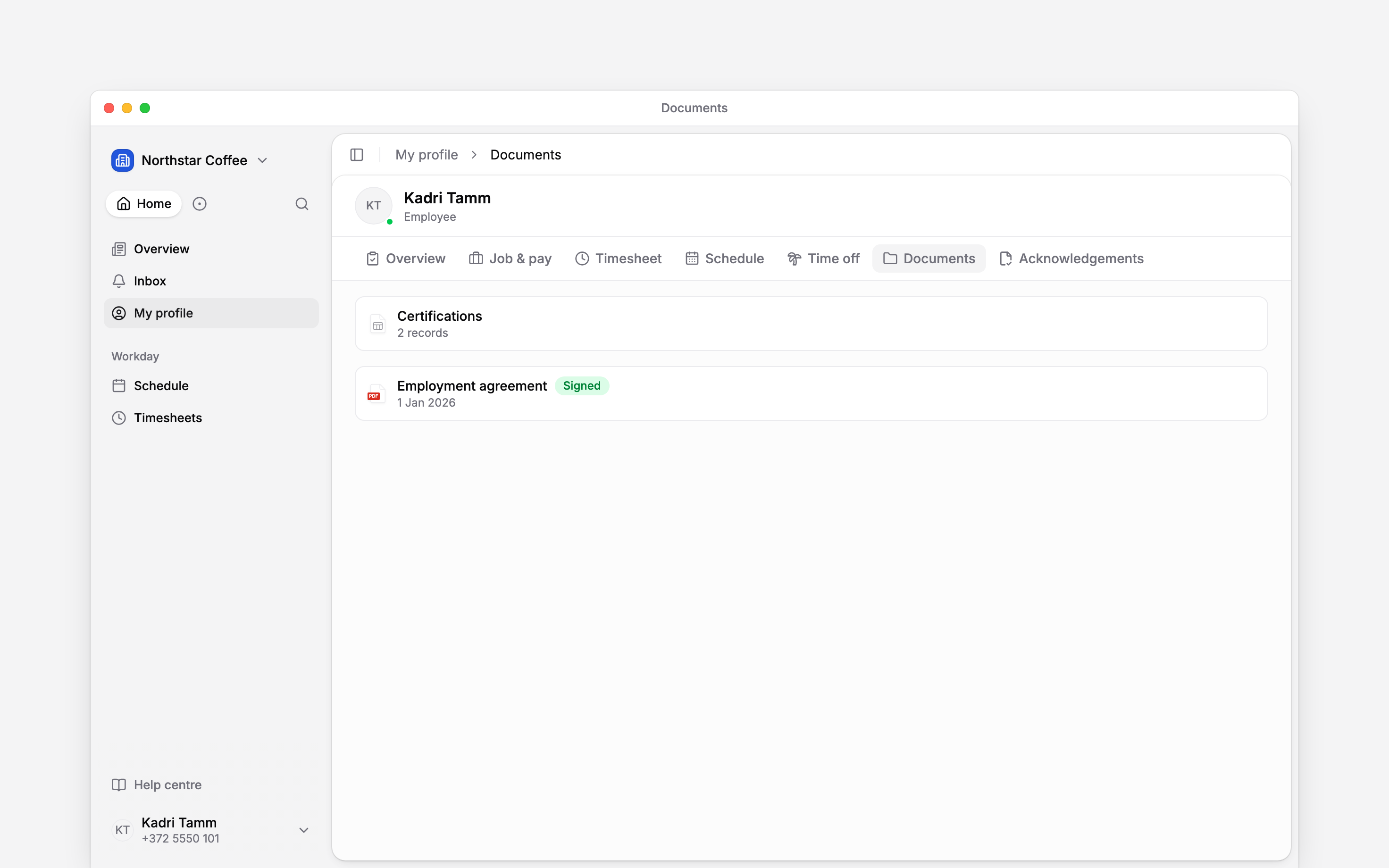Expand the Kadri Tamm account menu chevron
This screenshot has height=868, width=1389.
(304, 830)
